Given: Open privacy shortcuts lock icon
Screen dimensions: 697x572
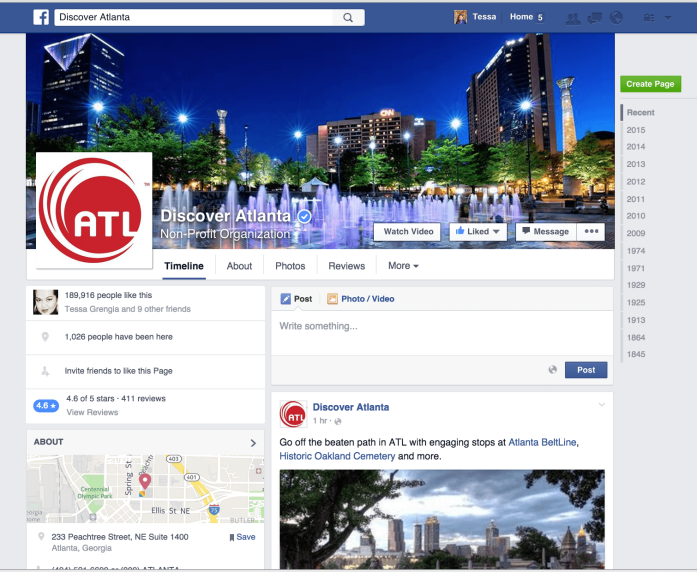Looking at the screenshot, I should point(649,18).
